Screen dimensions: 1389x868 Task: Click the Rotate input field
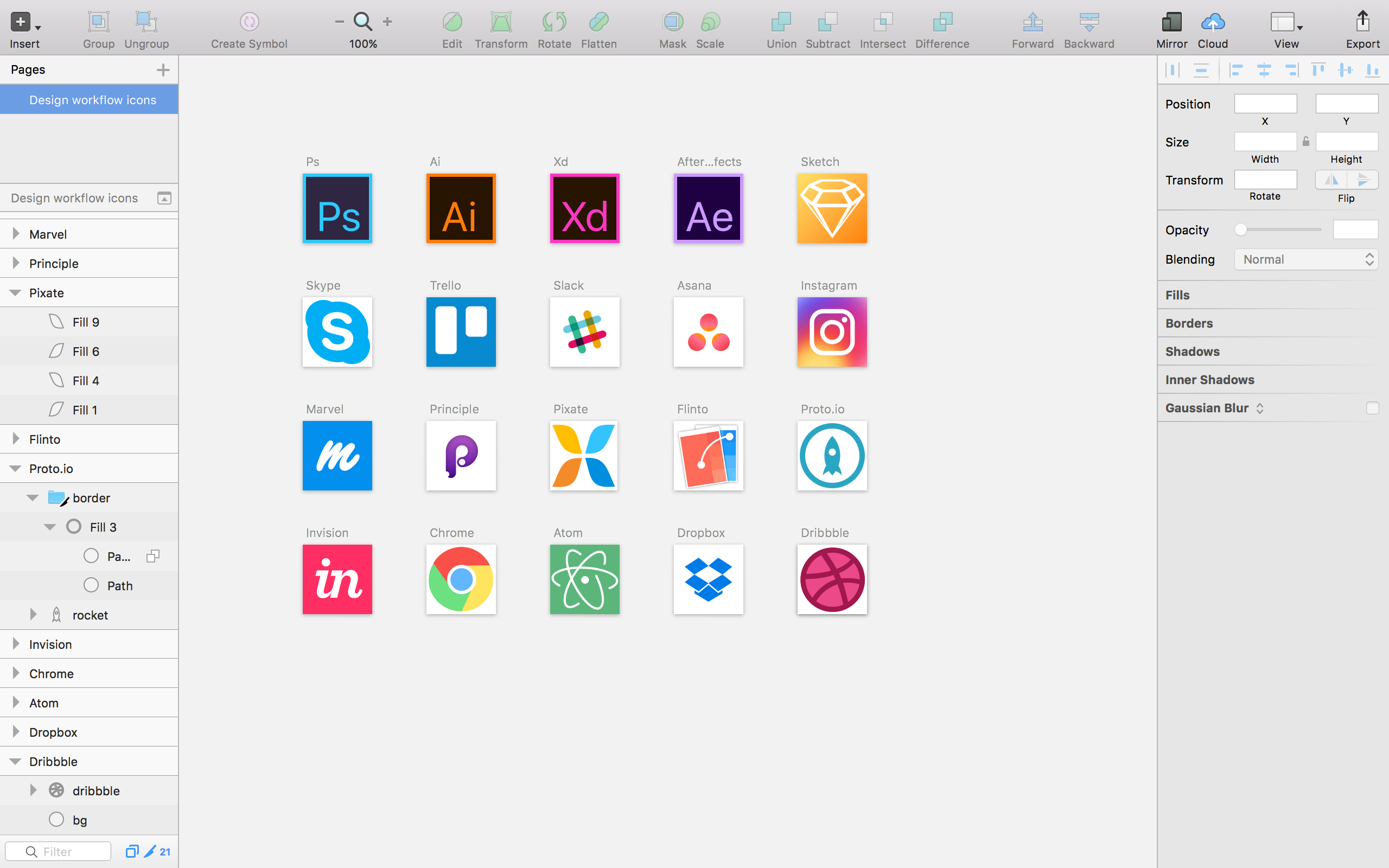[1265, 180]
